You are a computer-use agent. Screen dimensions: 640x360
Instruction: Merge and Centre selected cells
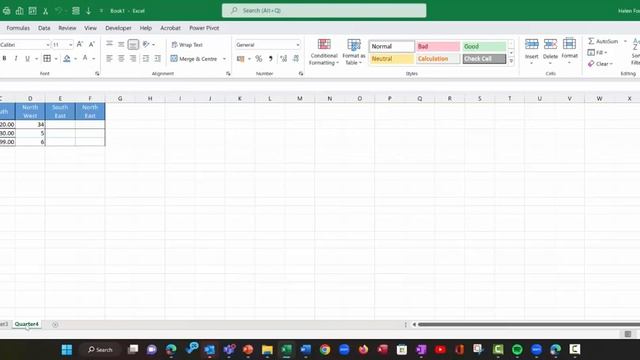[x=194, y=59]
